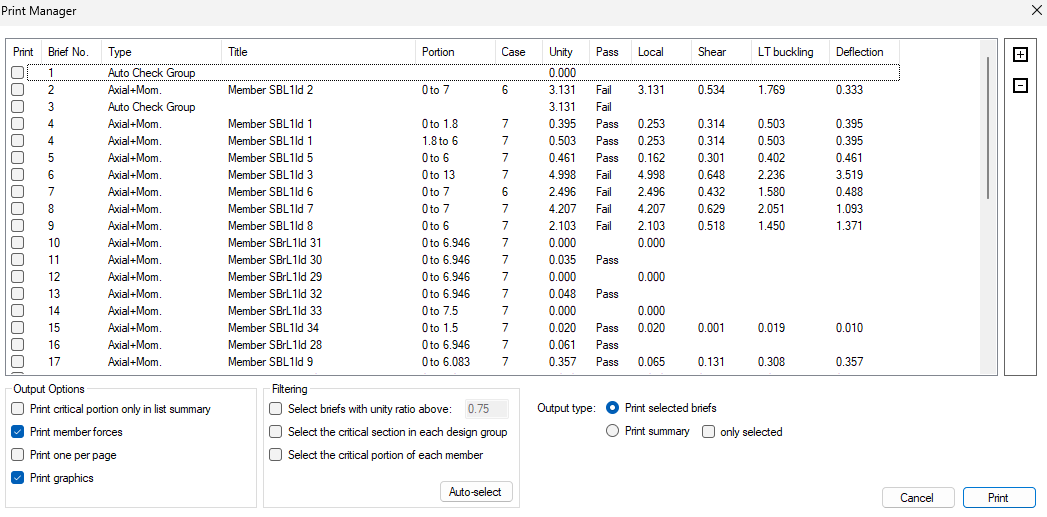Choose Print selected briefs output type
Viewport: 1047px width, 517px height.
(x=613, y=408)
